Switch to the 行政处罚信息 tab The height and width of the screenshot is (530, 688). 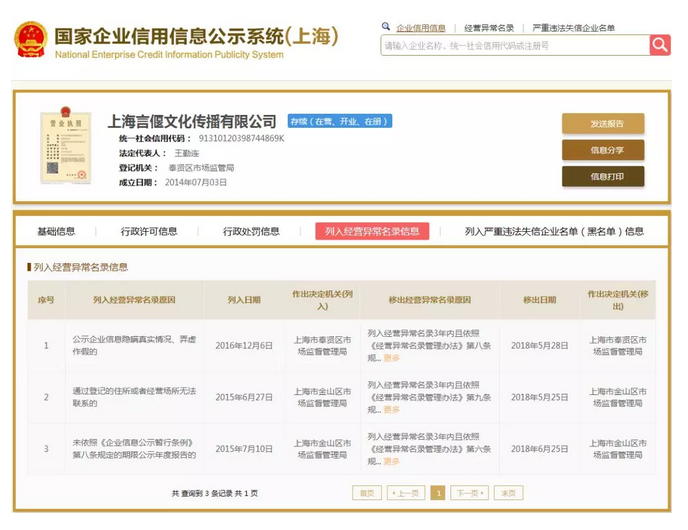pos(251,231)
